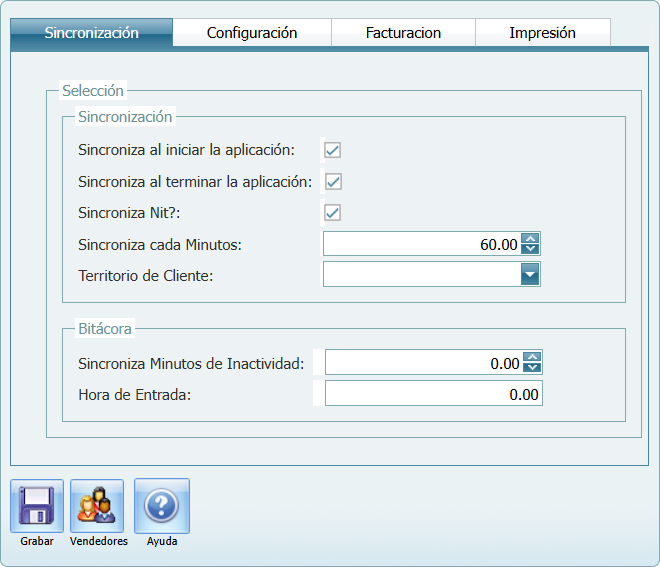Click the 'Territorio de Cliente:' label
Viewport: 660px width, 567px height.
(x=146, y=276)
